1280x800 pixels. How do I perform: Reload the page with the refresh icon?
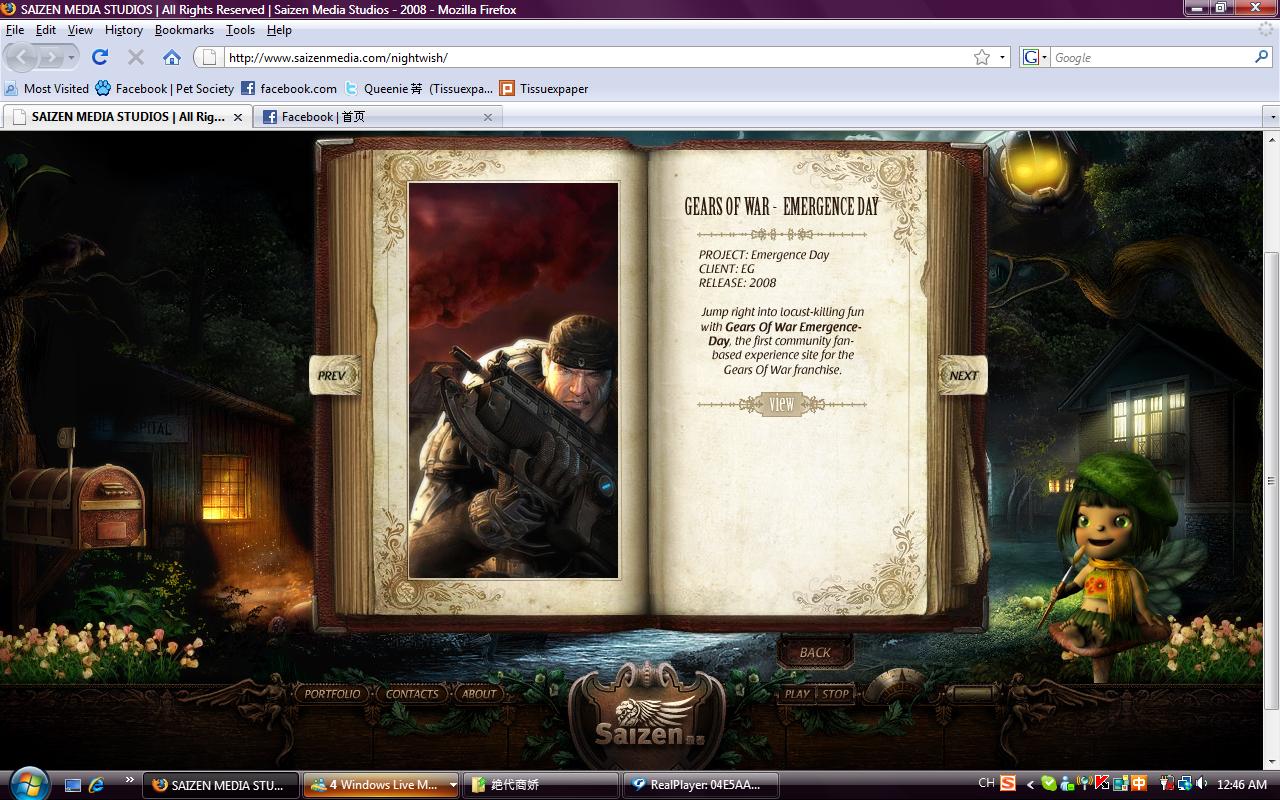click(100, 57)
